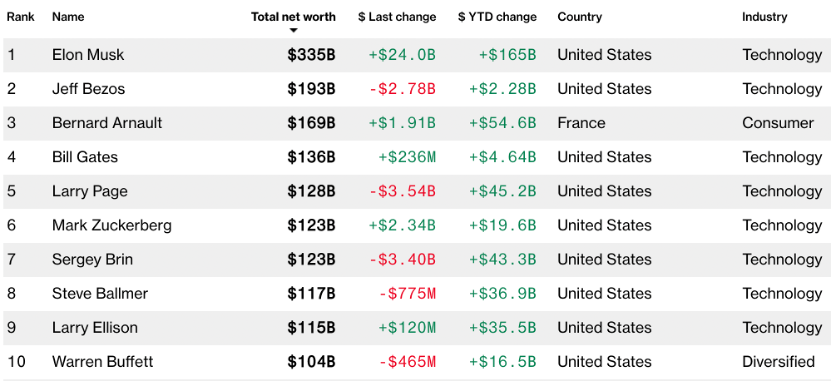Image resolution: width=832 pixels, height=382 pixels.
Task: Open Elon Musk's profile link
Action: coord(88,55)
